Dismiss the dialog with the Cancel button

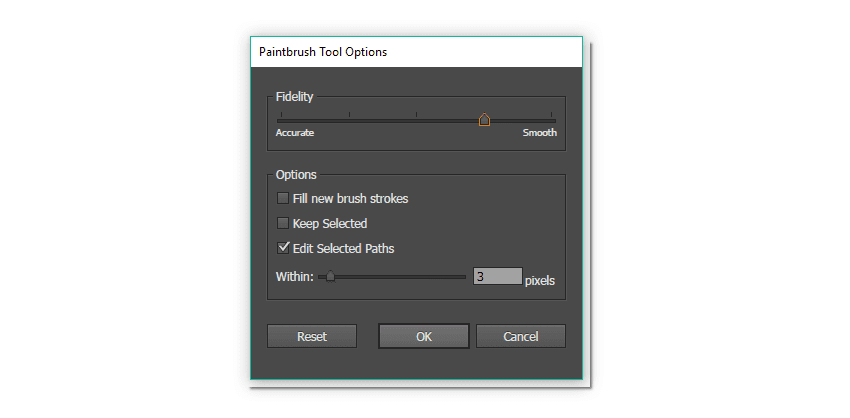coord(520,337)
